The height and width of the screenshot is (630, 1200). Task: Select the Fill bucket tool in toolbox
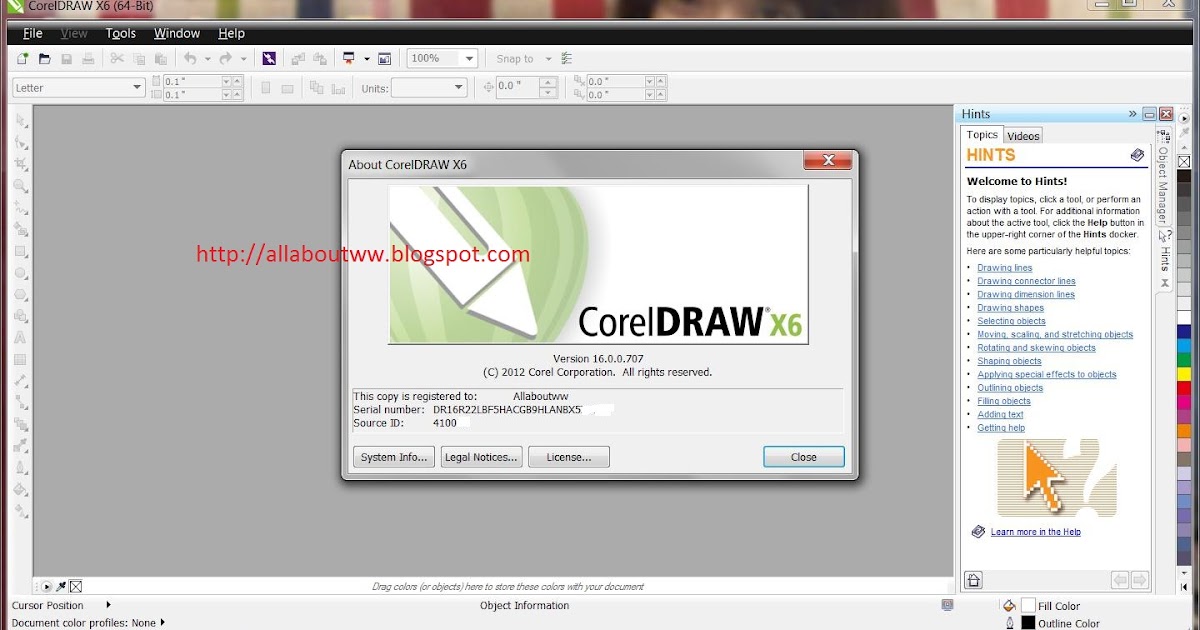(x=20, y=489)
